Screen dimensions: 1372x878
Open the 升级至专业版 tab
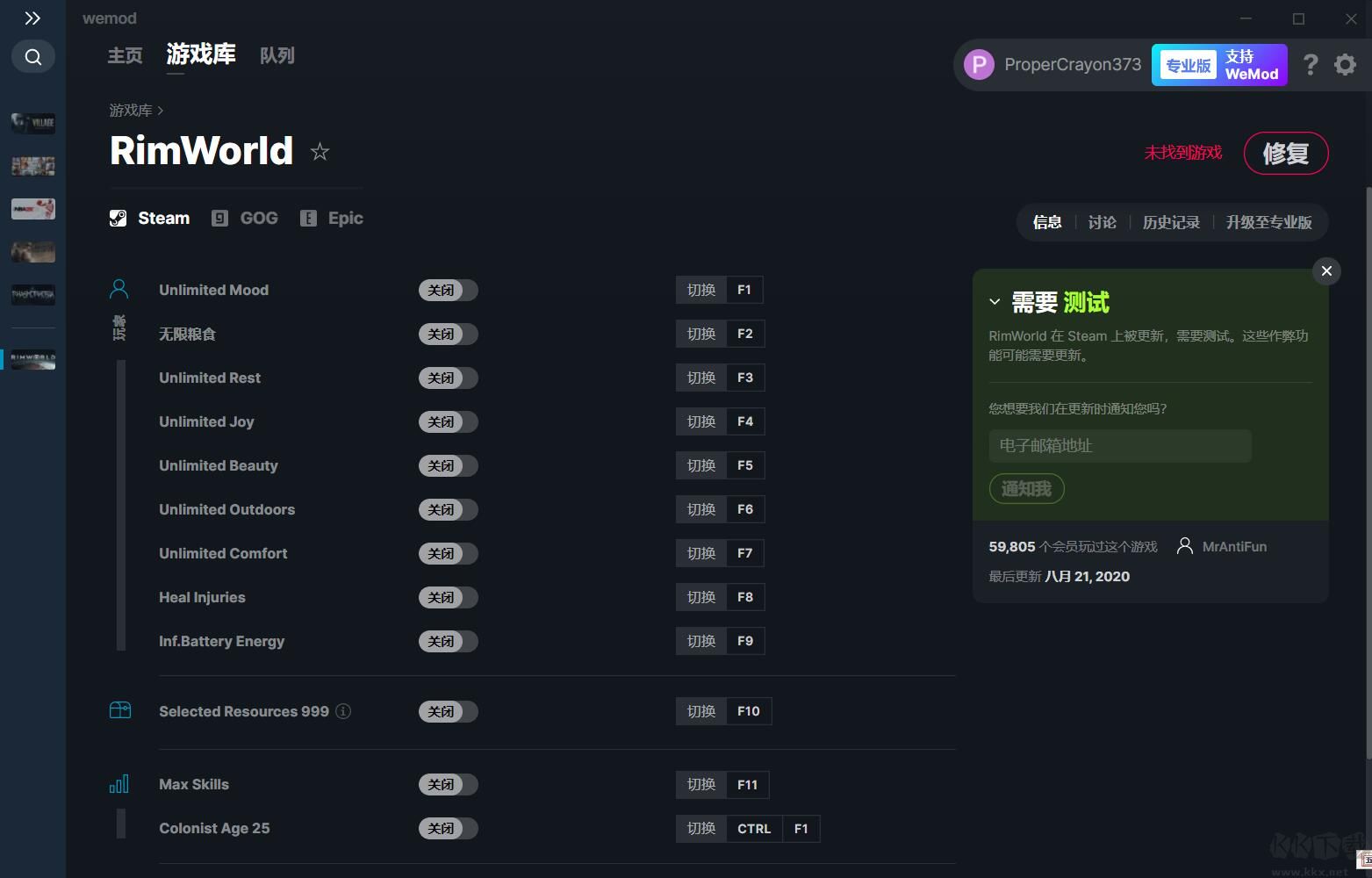pos(1268,222)
